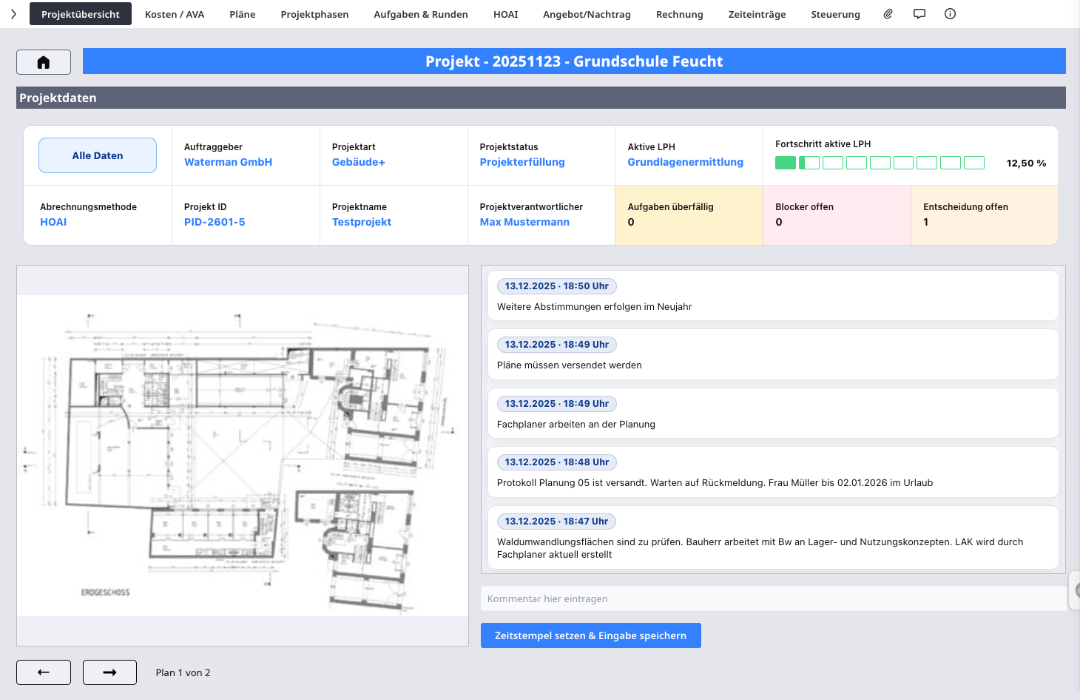
Task: Go to next plan with right arrow
Action: tap(110, 672)
